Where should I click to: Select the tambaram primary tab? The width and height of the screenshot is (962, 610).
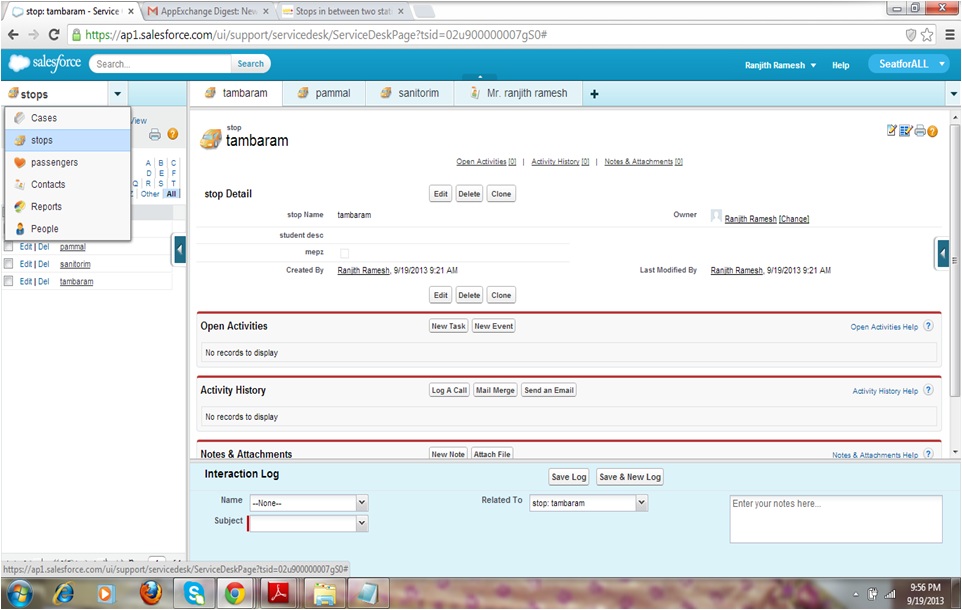tap(236, 93)
